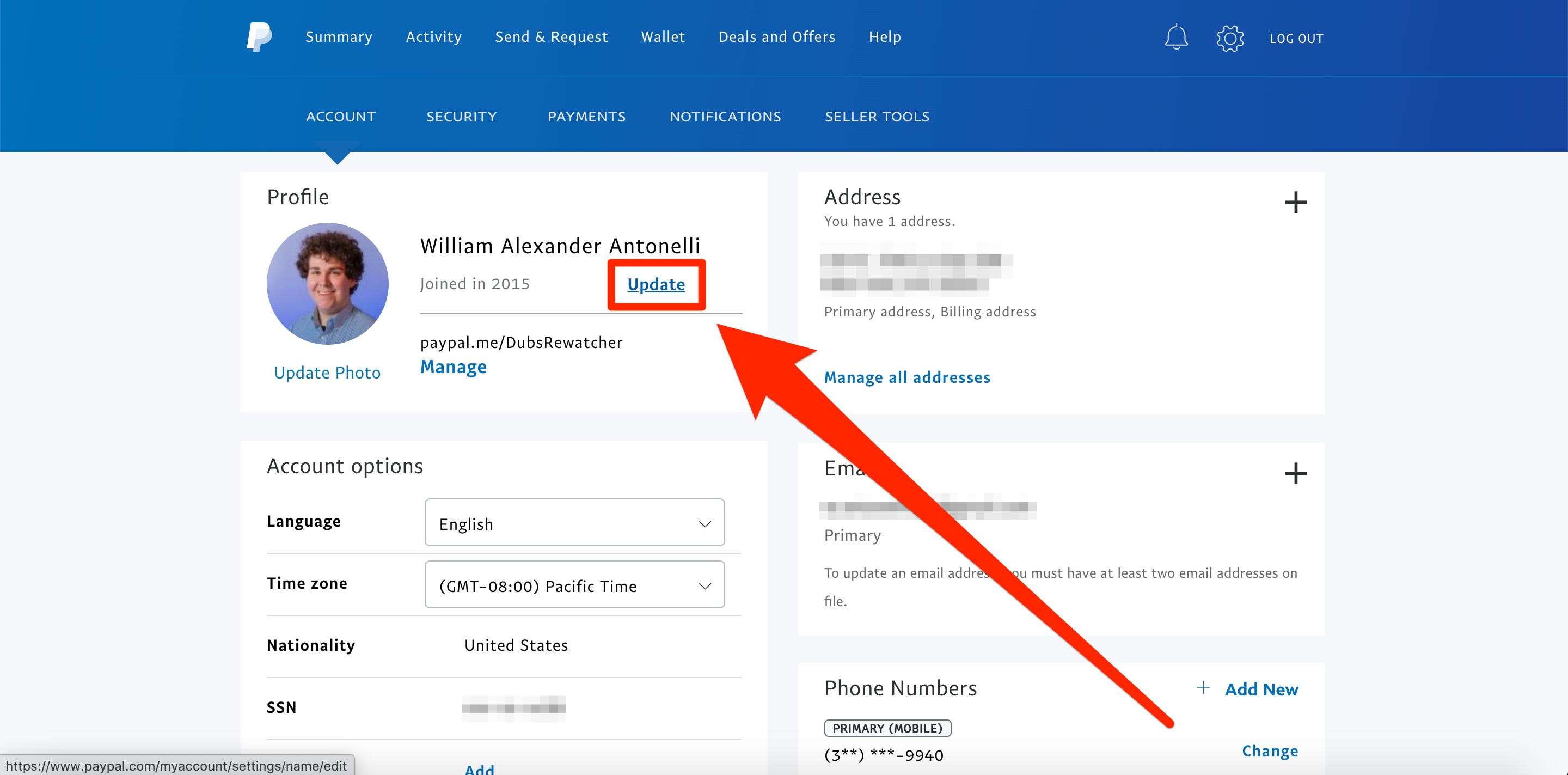Click the Update profile name link
The image size is (1568, 775).
[x=655, y=284]
